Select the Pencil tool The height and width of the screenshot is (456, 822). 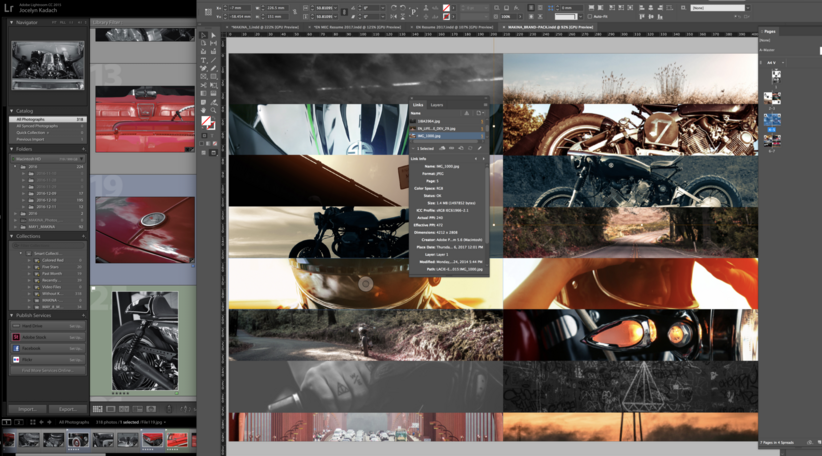pos(213,69)
